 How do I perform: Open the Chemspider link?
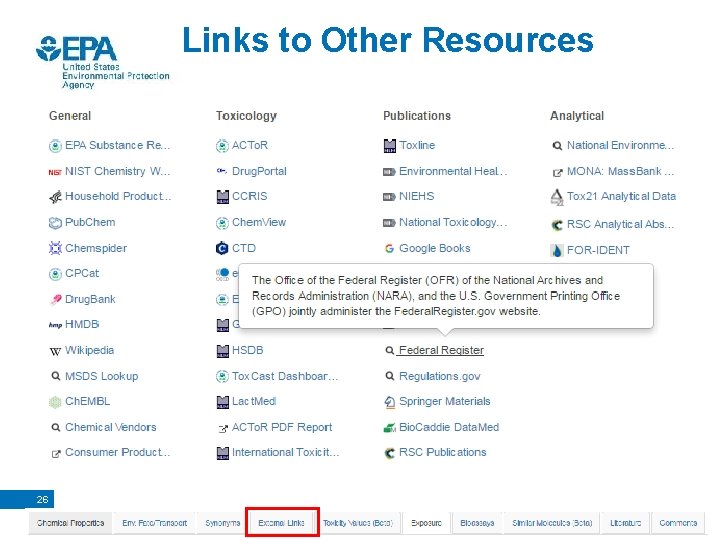coord(96,248)
